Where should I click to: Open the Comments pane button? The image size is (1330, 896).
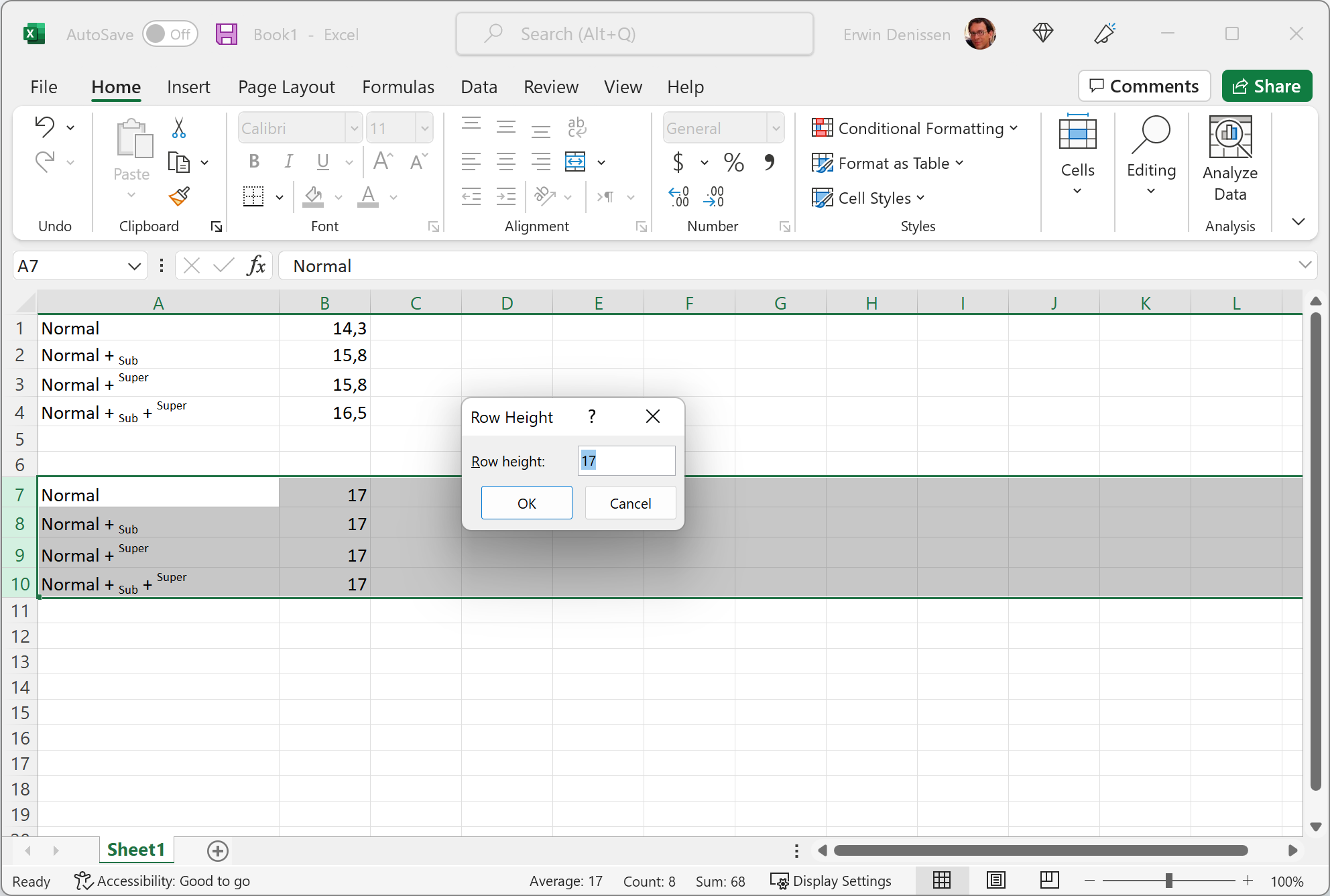pos(1144,86)
